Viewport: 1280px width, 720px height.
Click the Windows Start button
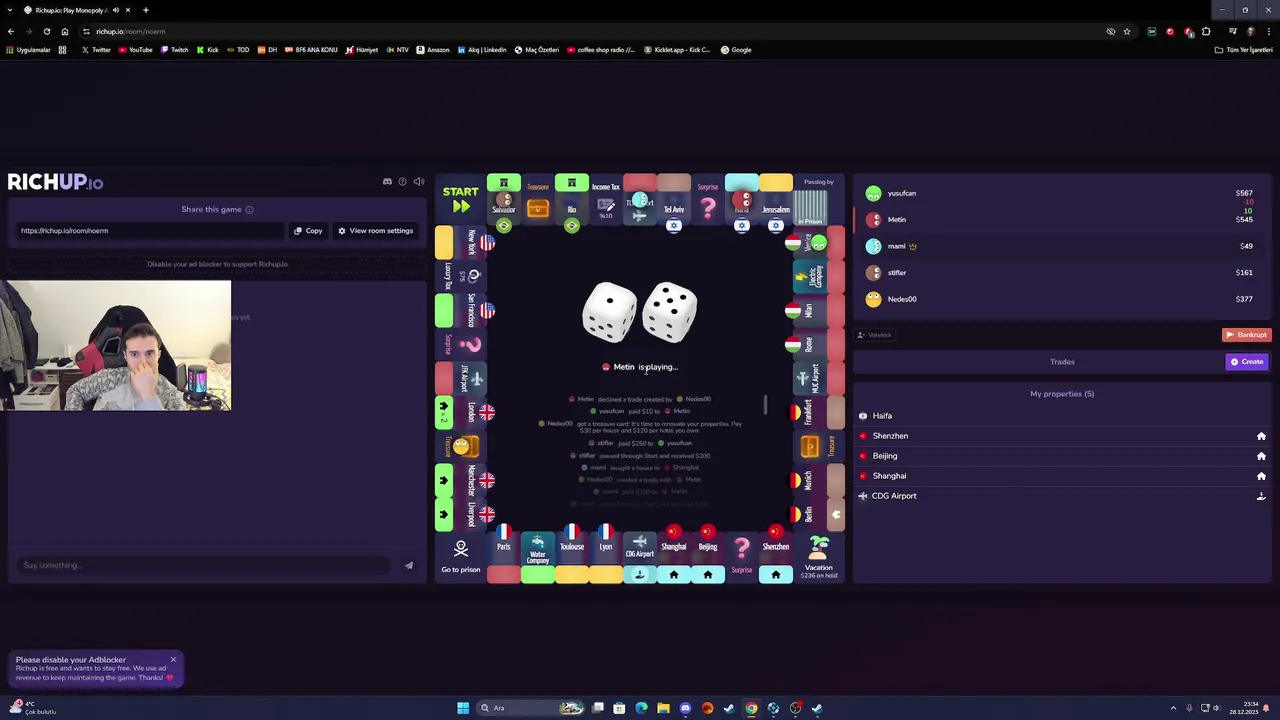(x=463, y=708)
